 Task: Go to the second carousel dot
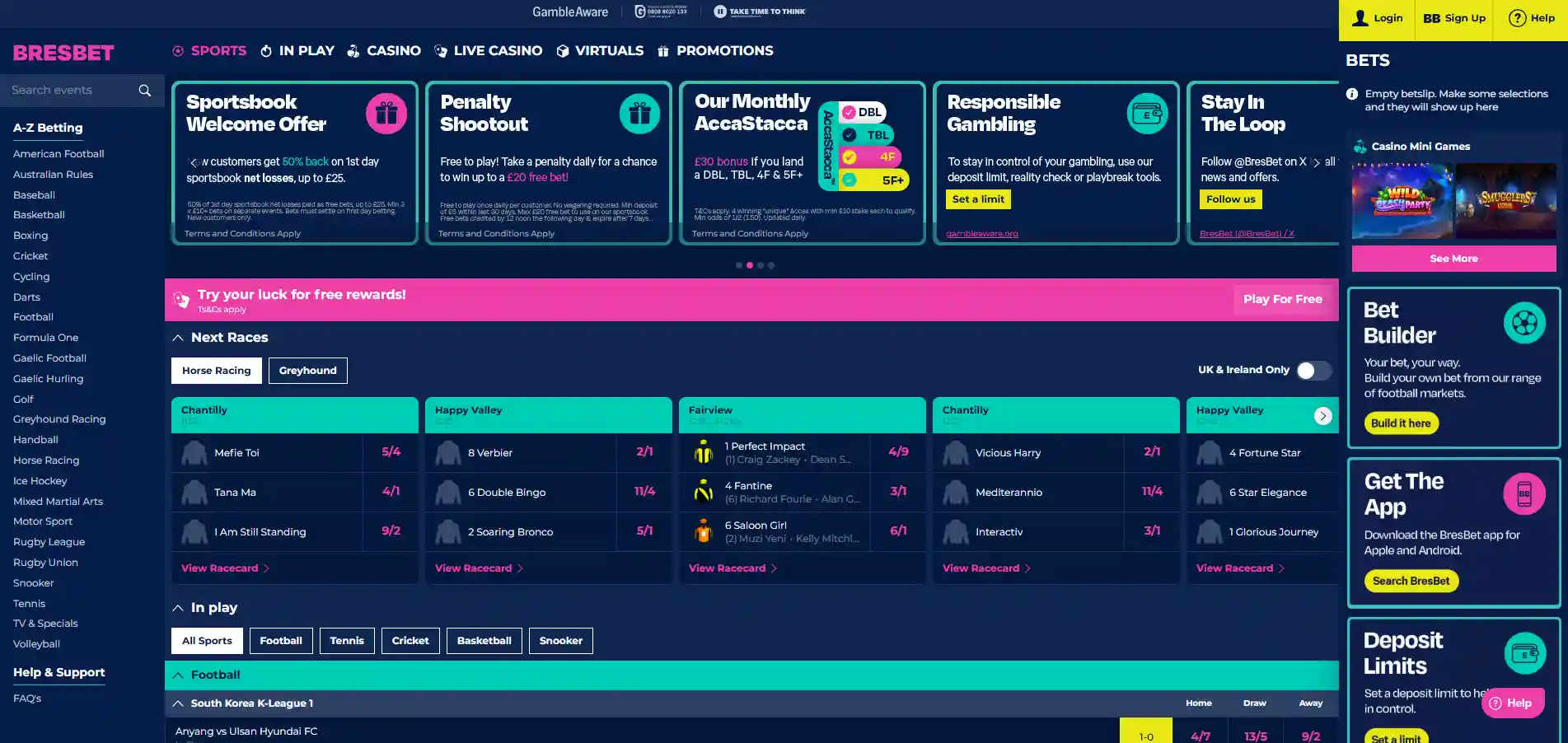pos(750,265)
